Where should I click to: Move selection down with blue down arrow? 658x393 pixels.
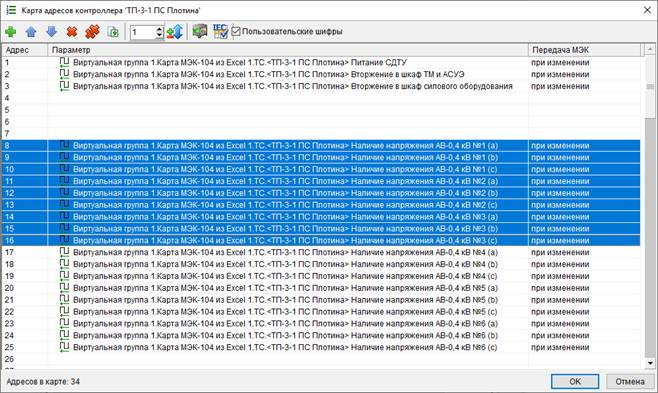[51, 31]
